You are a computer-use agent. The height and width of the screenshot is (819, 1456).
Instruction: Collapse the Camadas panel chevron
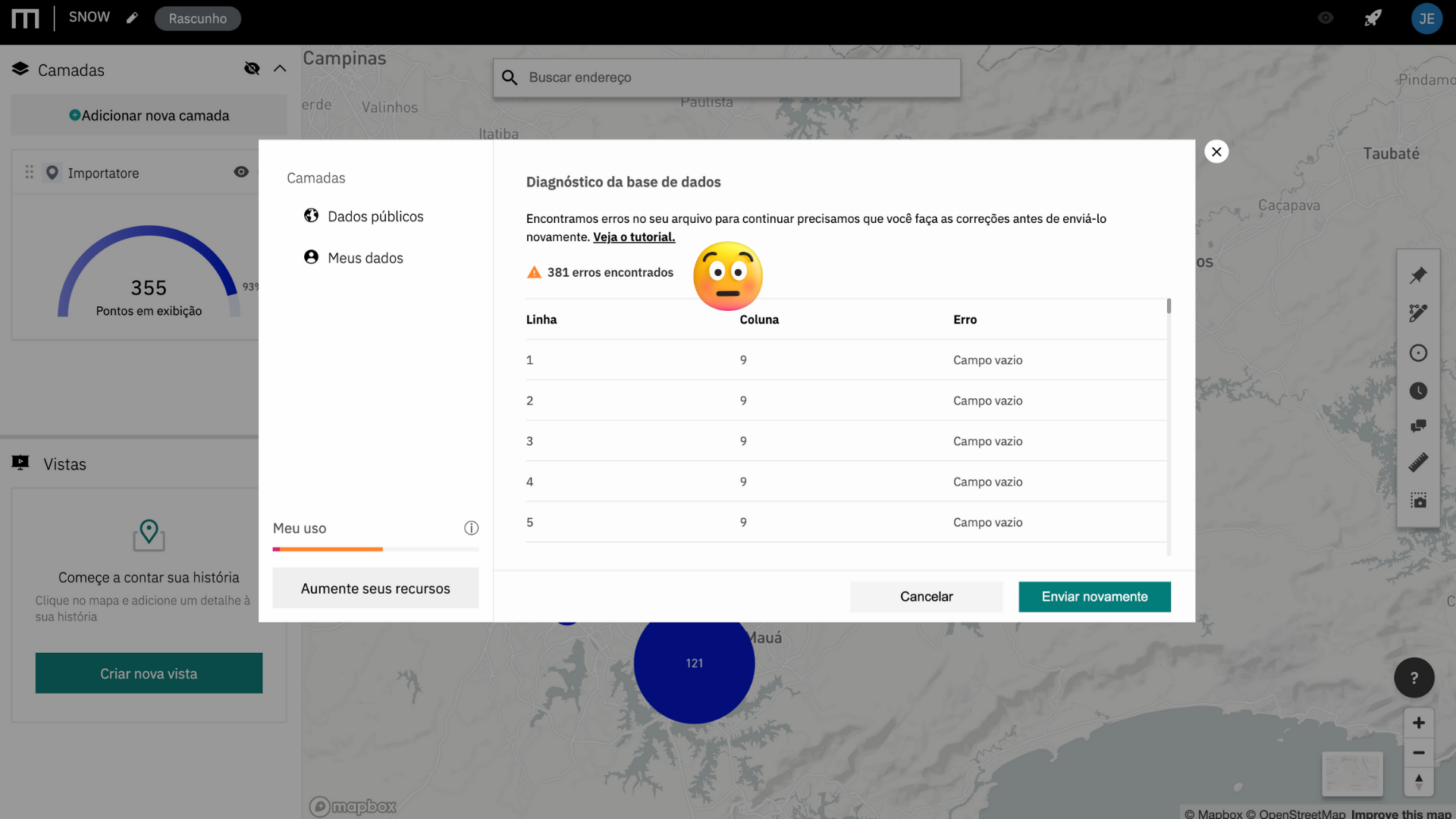pyautogui.click(x=280, y=69)
